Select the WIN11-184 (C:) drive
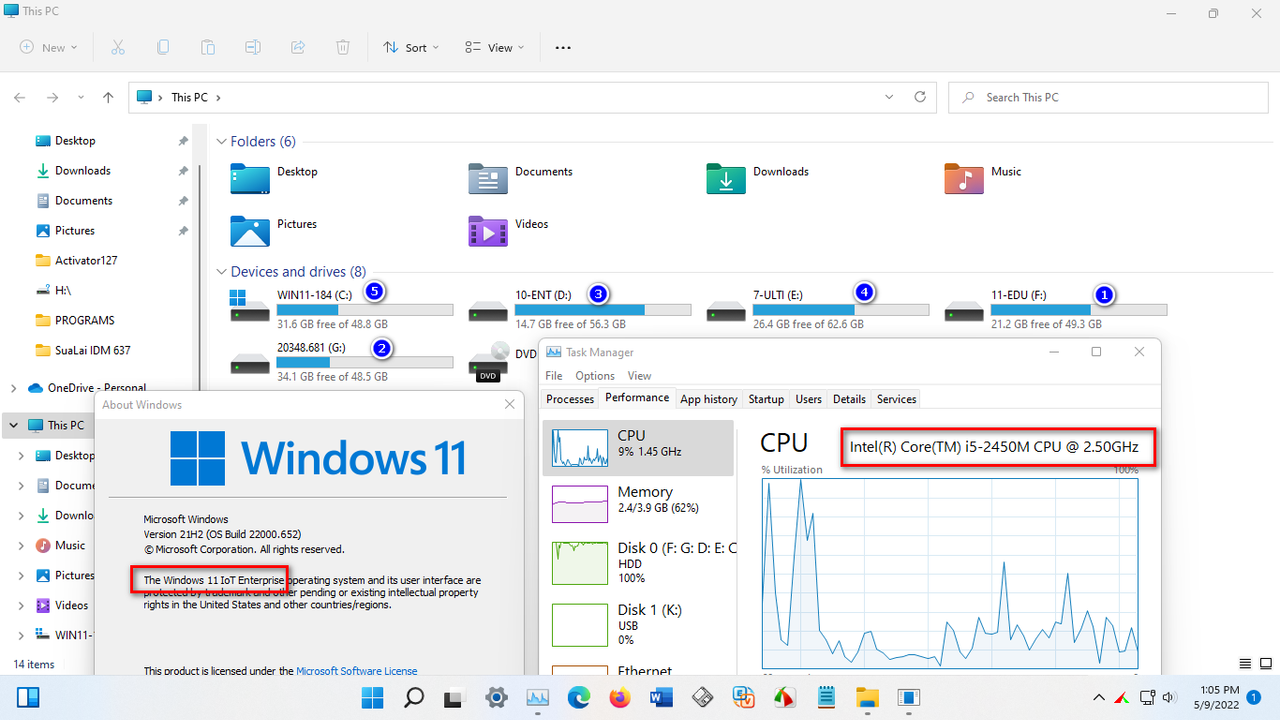Image resolution: width=1280 pixels, height=720 pixels. tap(341, 309)
